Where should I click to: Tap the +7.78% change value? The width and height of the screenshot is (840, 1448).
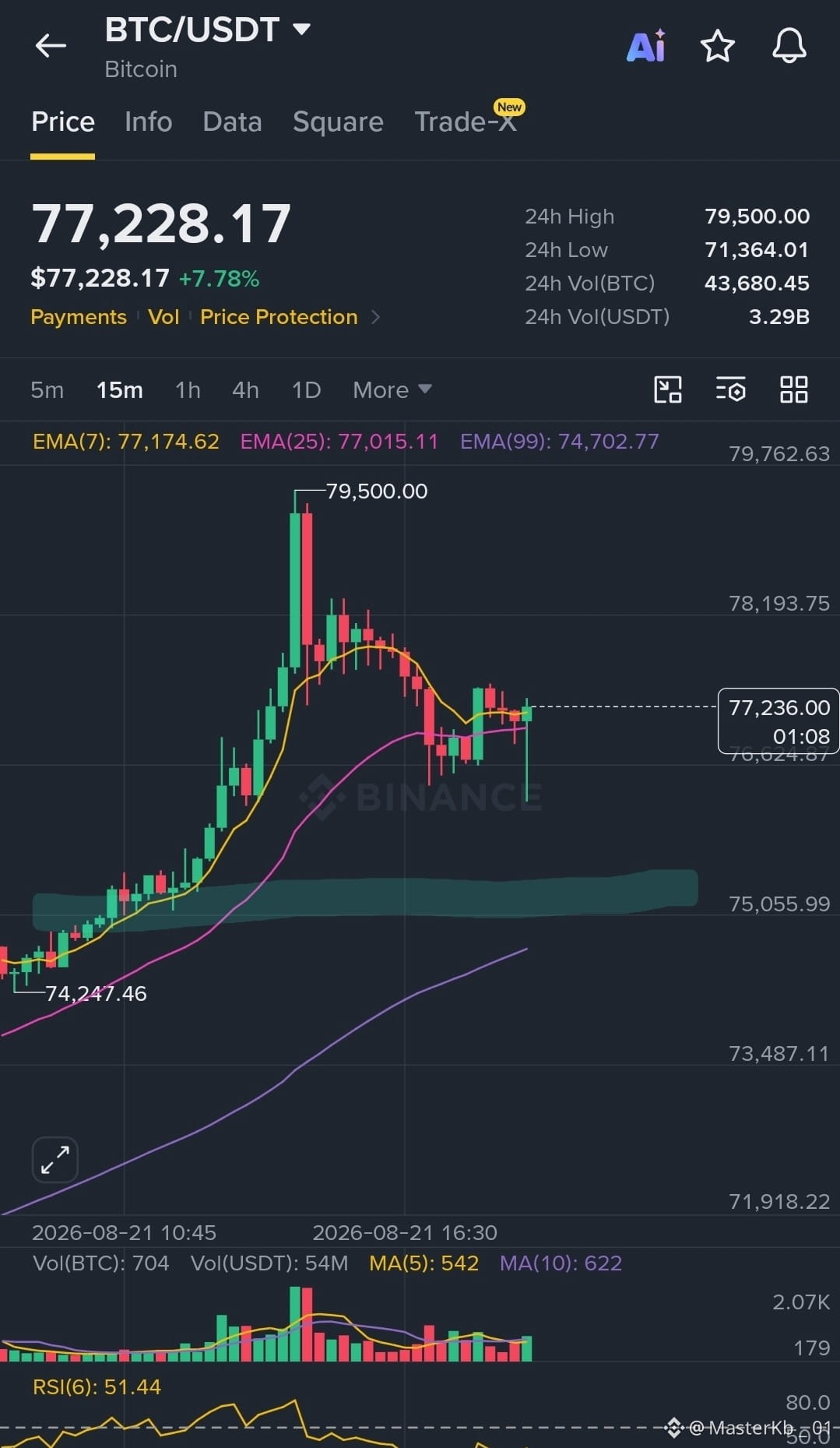coord(219,279)
